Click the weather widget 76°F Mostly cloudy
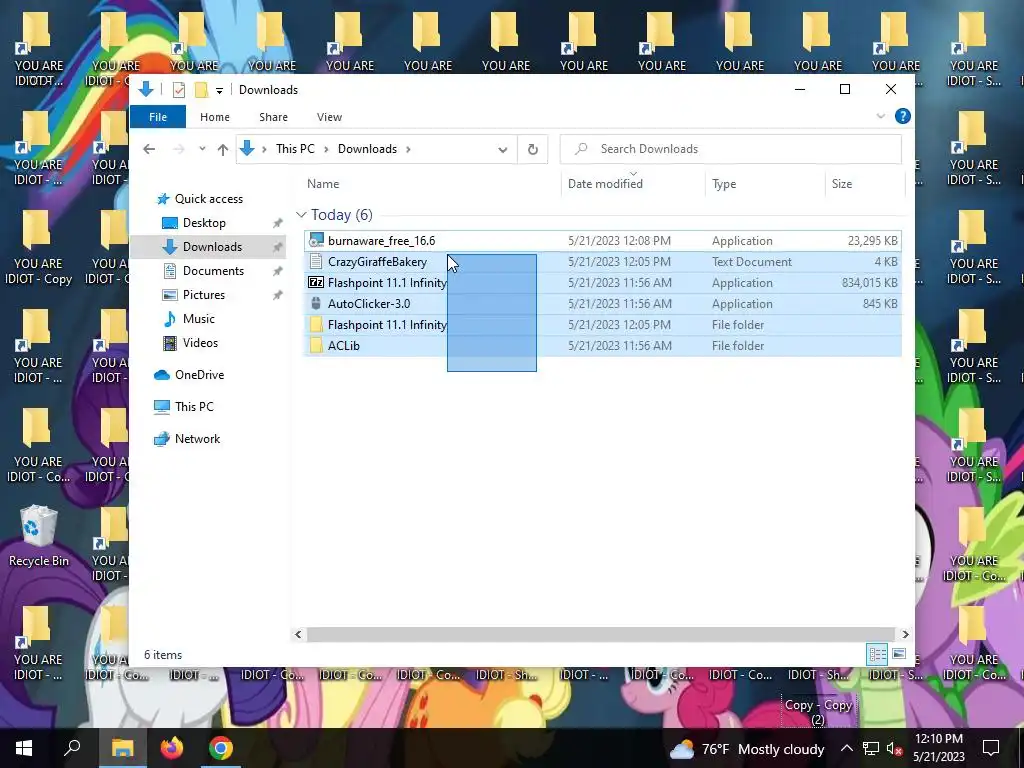This screenshot has width=1024, height=768. [x=746, y=749]
